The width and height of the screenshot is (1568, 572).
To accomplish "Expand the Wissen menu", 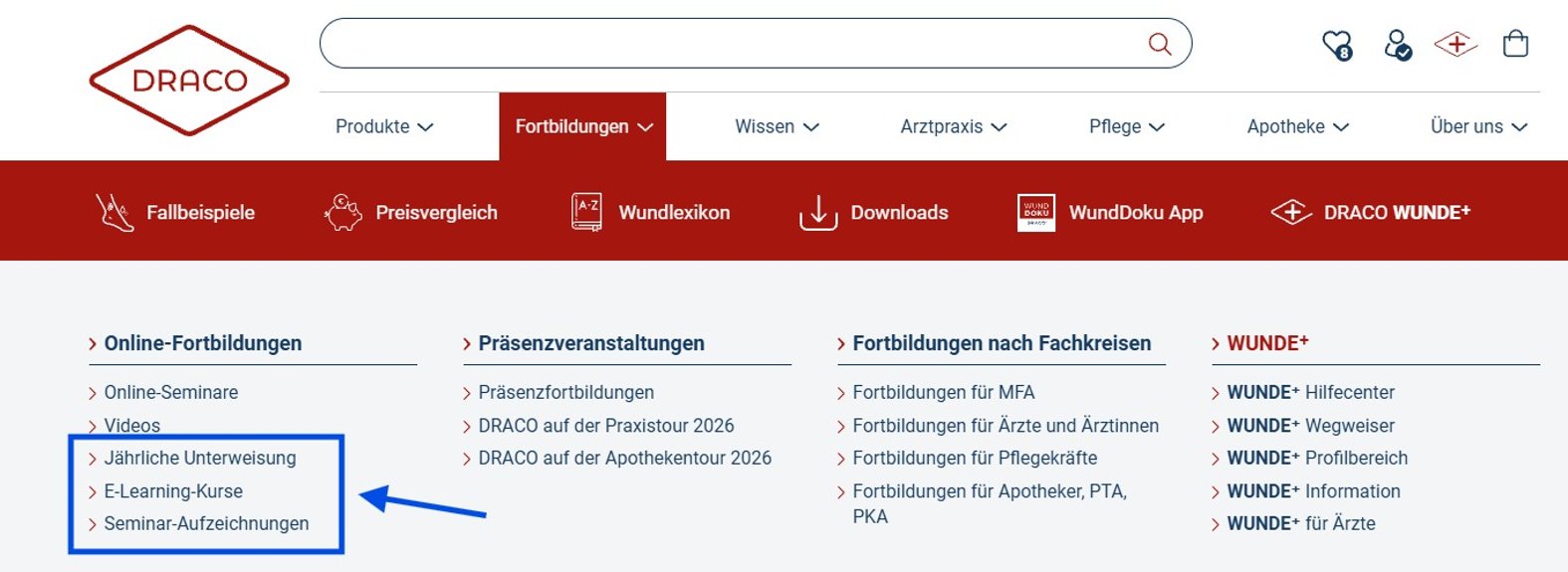I will tap(777, 126).
